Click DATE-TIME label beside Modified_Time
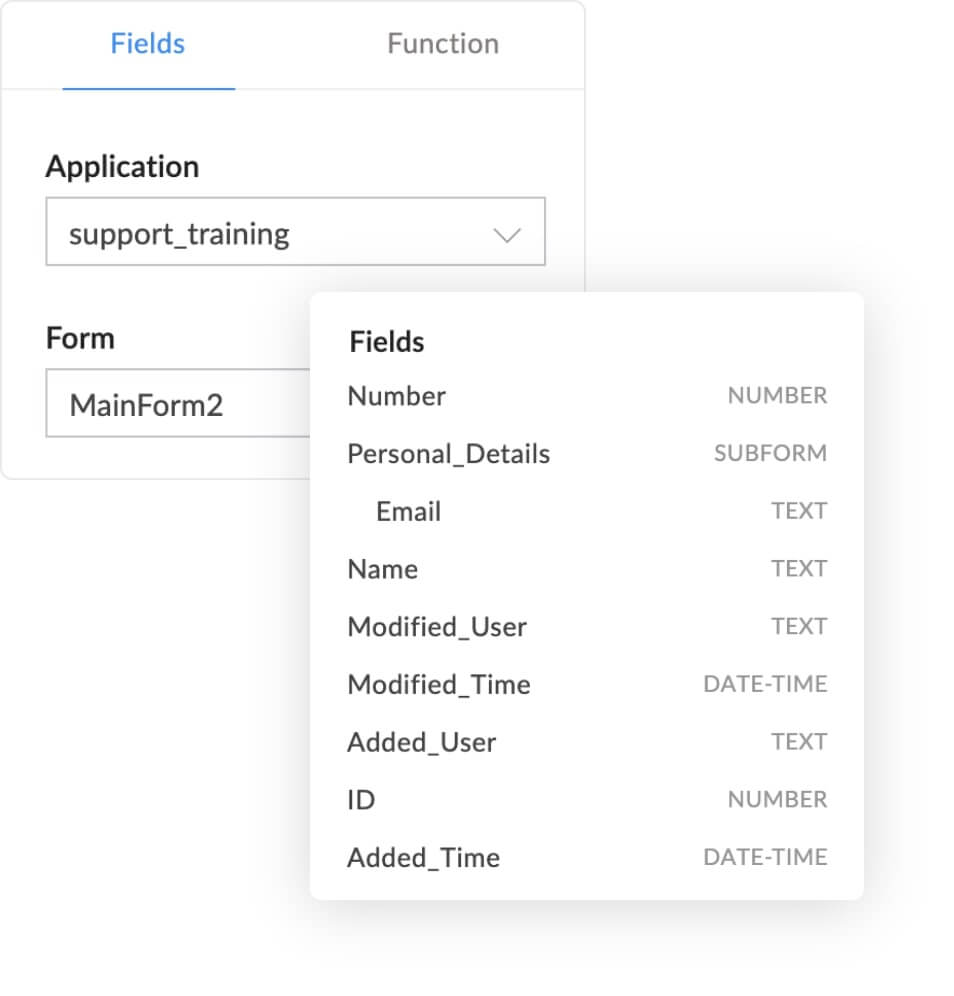The image size is (954, 996). (x=765, y=685)
